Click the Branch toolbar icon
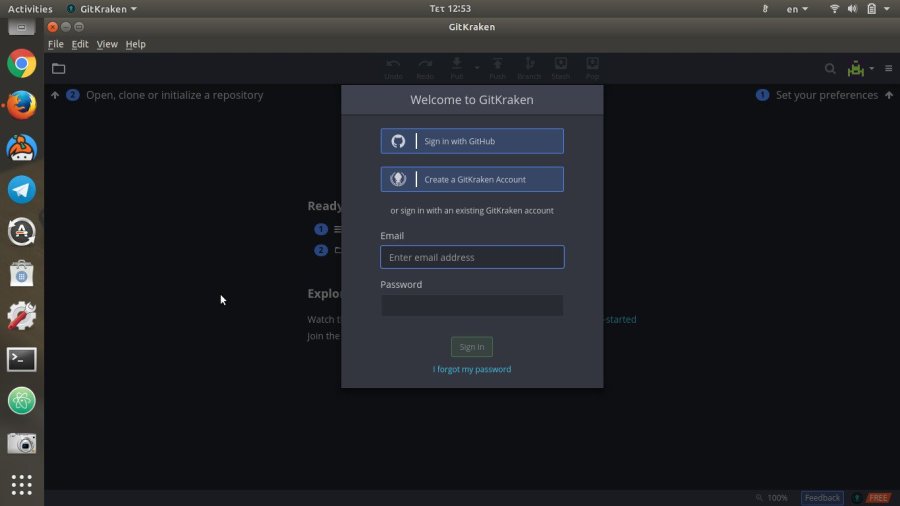Screen dimensions: 900x506 point(529,68)
